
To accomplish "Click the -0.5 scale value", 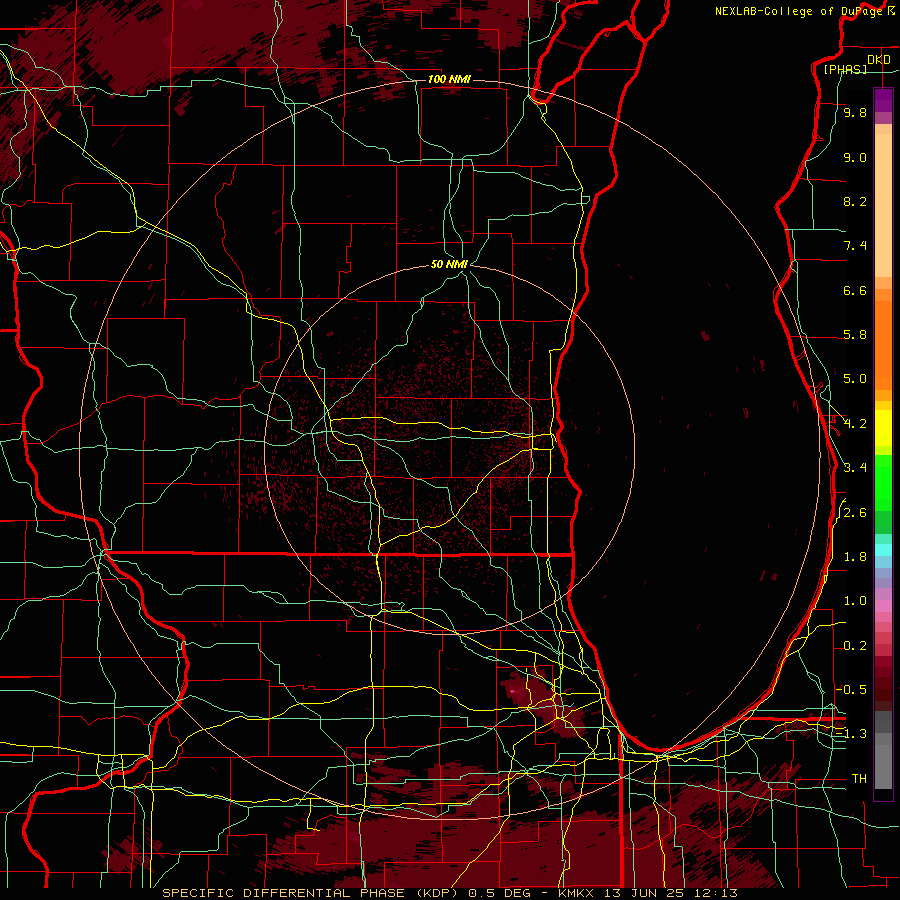I will (x=851, y=689).
